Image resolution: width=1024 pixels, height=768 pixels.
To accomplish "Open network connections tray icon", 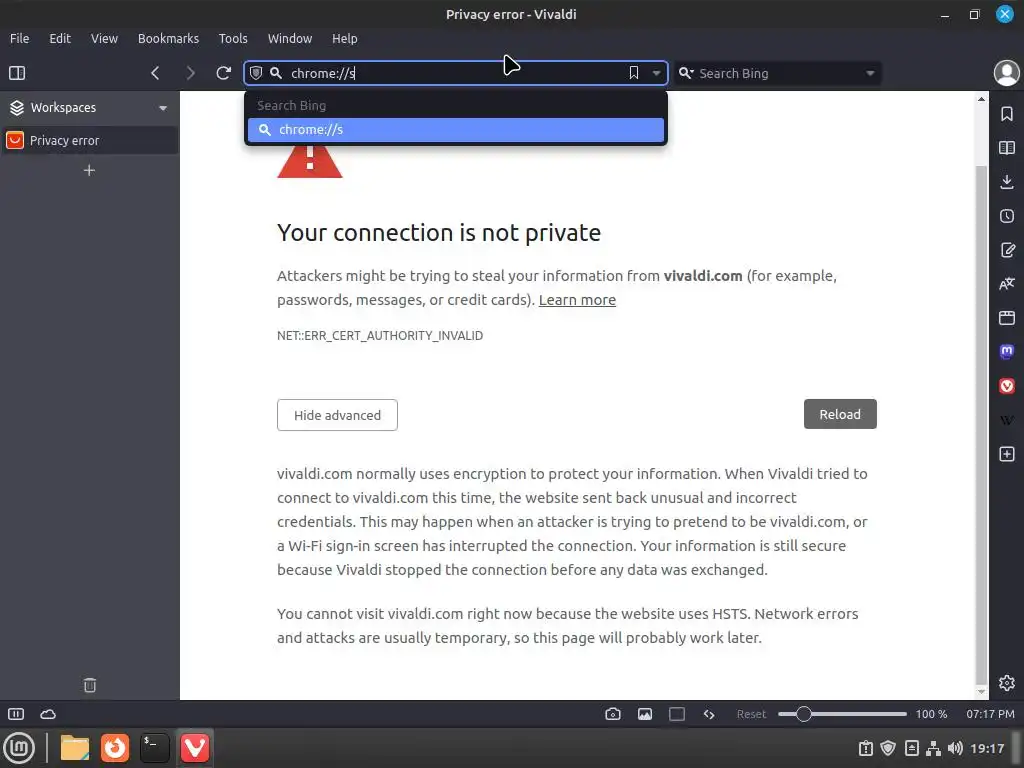I will click(933, 748).
